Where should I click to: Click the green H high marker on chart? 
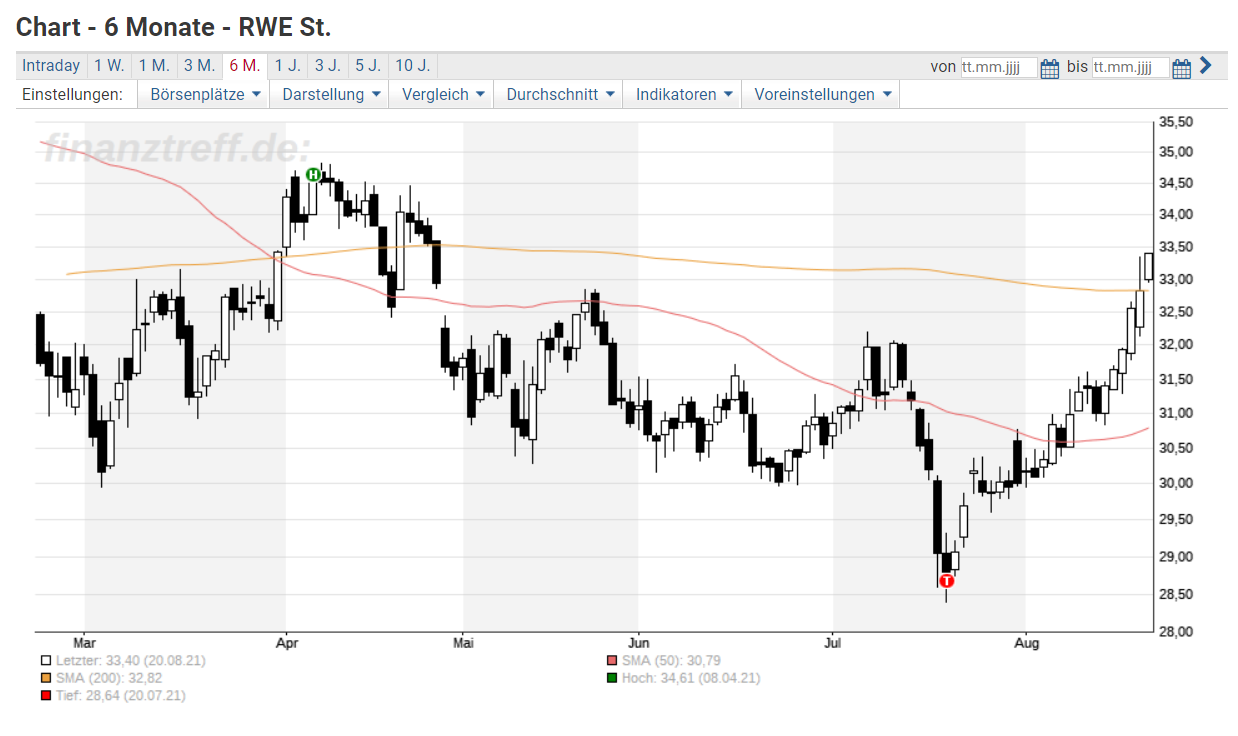[x=313, y=174]
